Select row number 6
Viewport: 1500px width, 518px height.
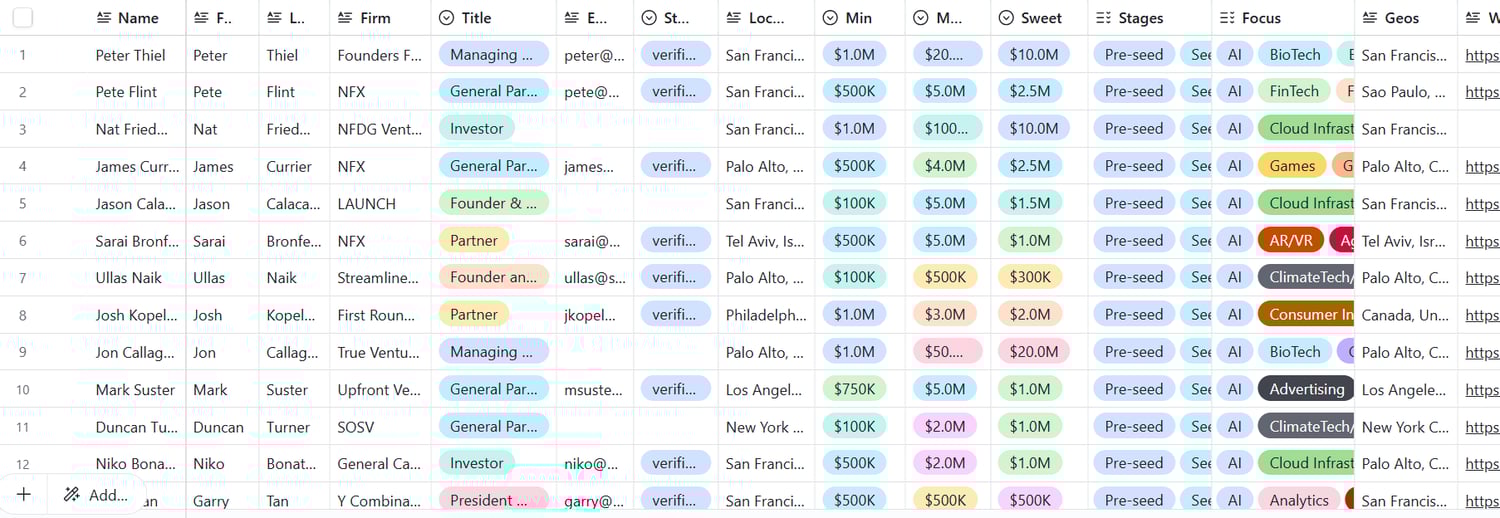23,241
